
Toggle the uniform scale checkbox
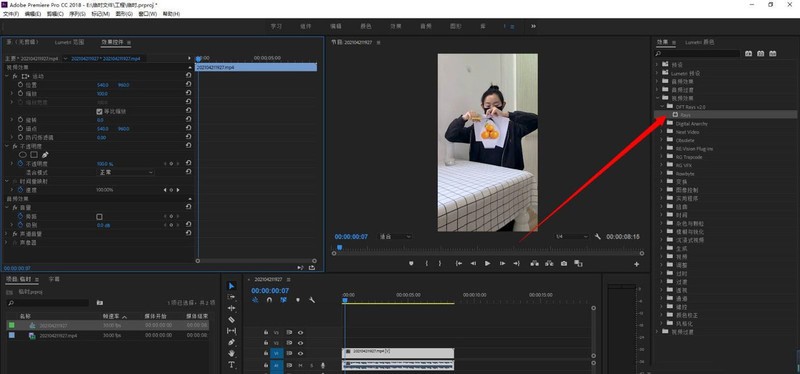pos(99,111)
